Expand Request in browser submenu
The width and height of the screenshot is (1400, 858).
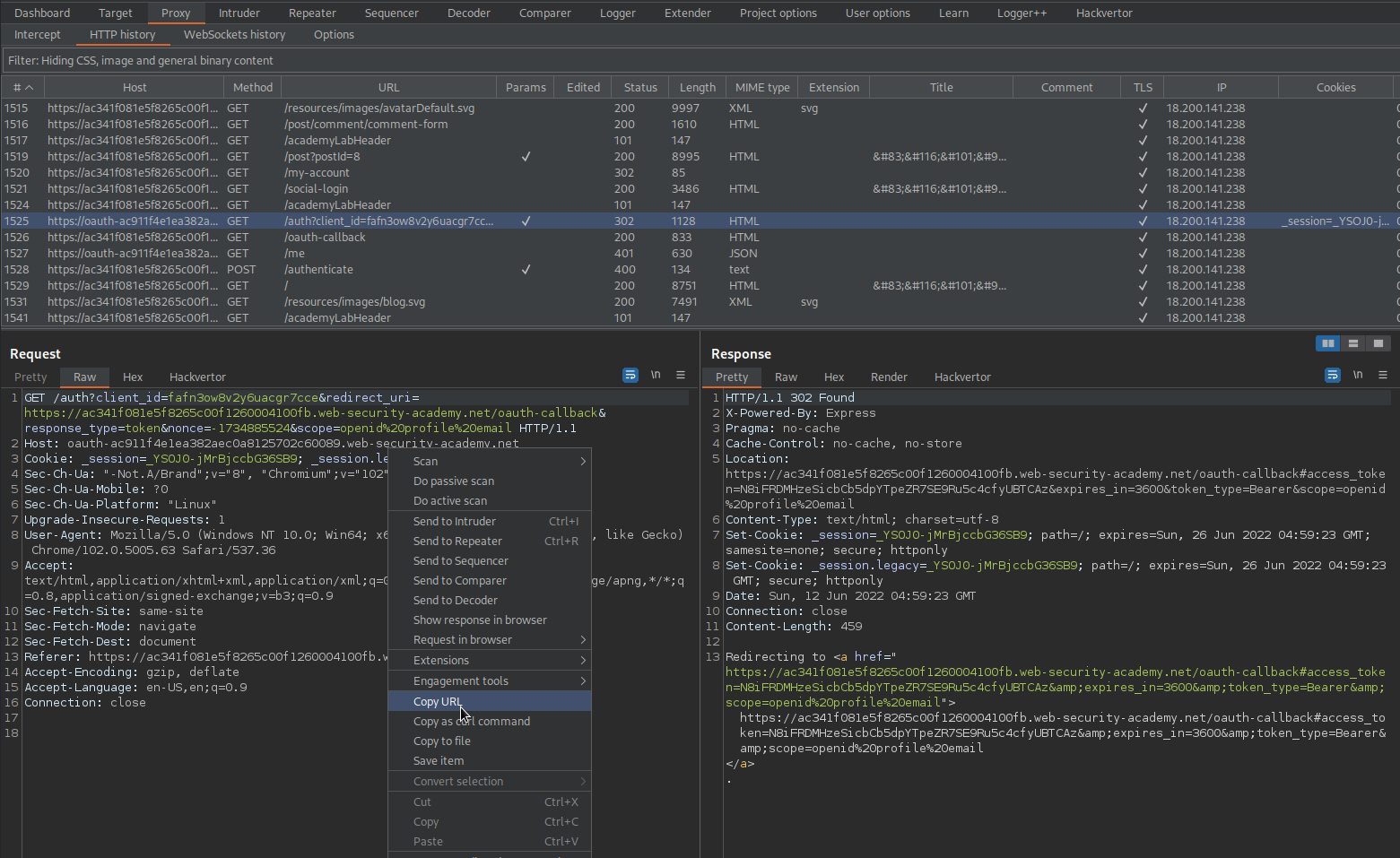490,639
